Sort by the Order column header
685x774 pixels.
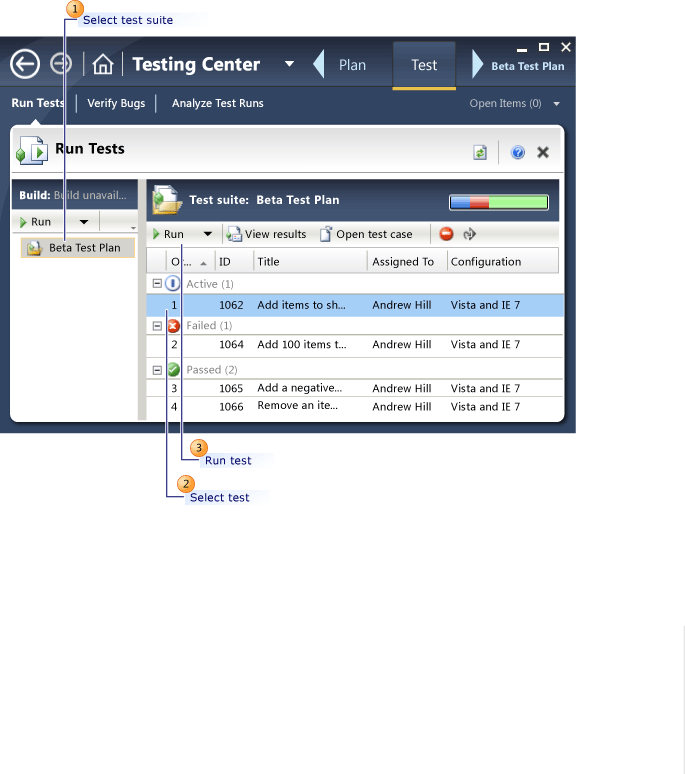coord(190,262)
